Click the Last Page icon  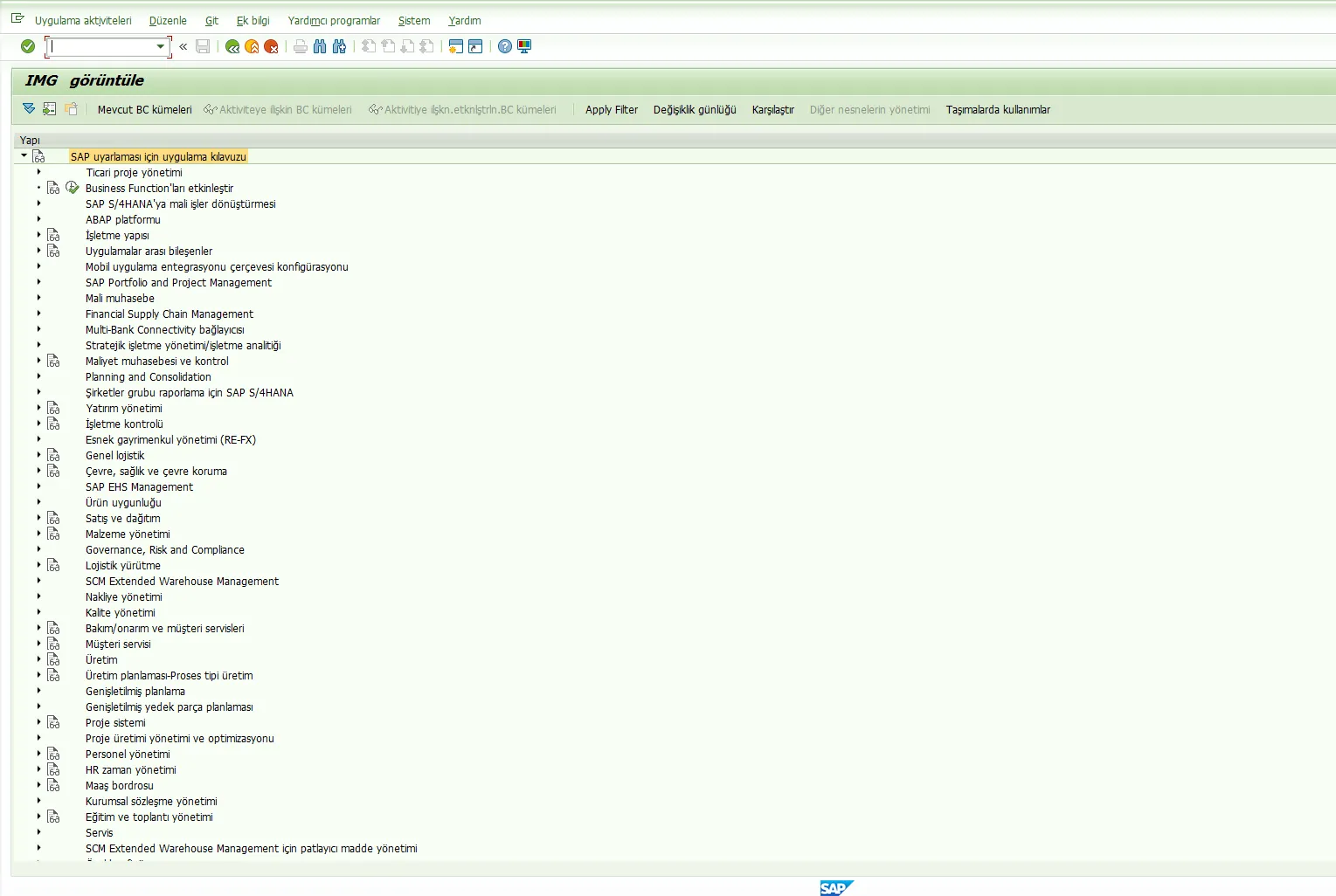tap(426, 46)
